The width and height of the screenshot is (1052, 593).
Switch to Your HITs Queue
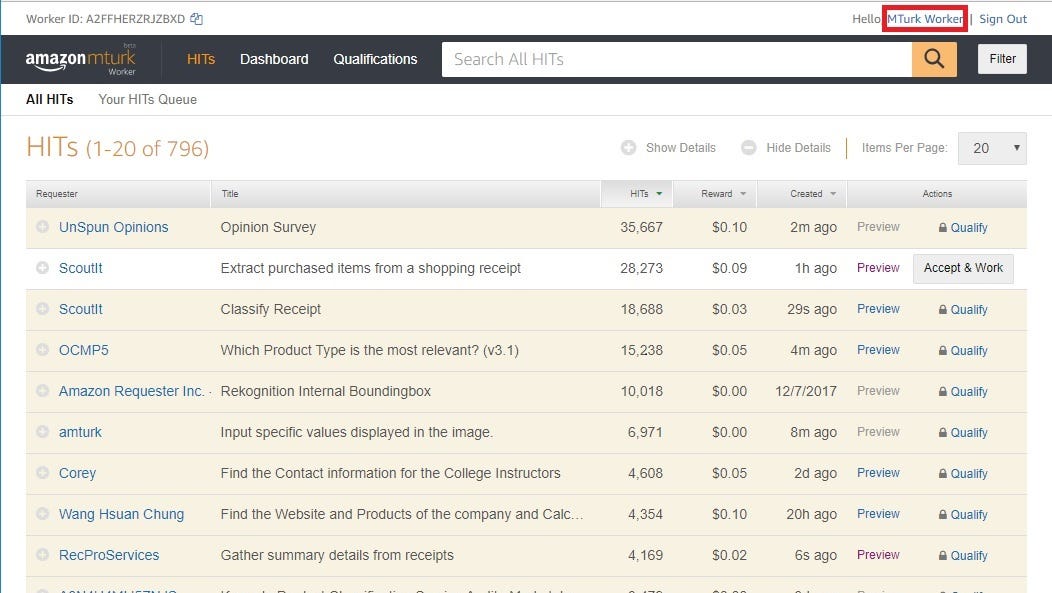point(148,99)
